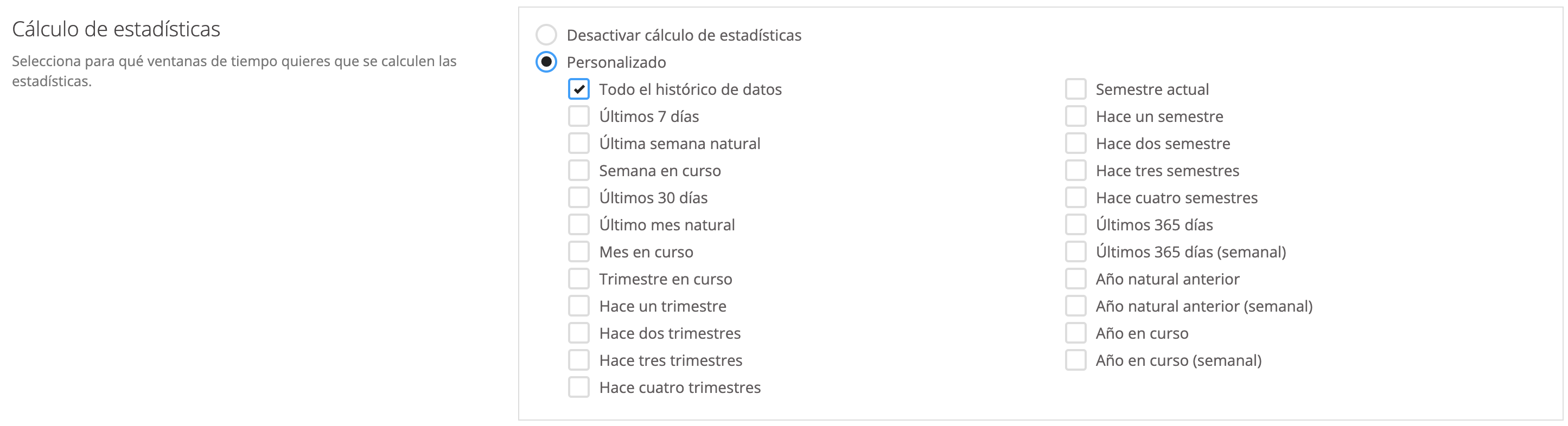1568x426 pixels.
Task: Check 'Última semana natural' option
Action: click(x=578, y=144)
